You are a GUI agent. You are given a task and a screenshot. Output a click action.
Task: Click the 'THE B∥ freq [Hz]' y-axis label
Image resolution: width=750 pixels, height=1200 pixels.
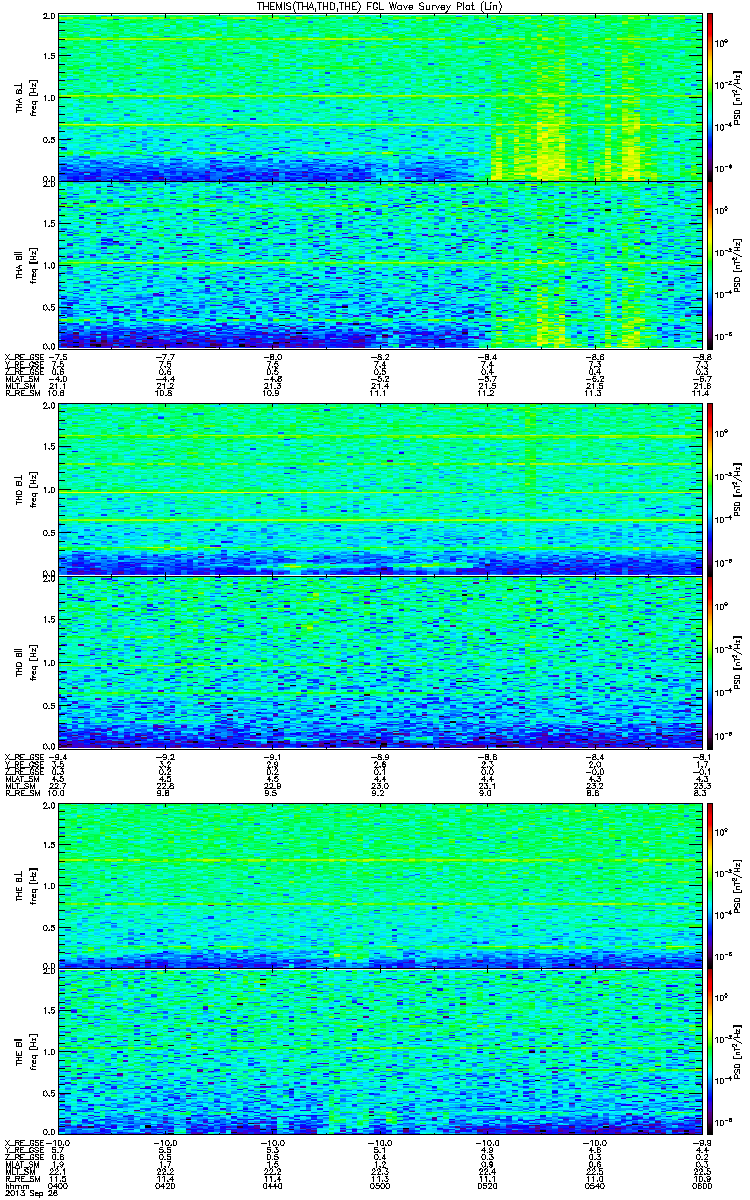click(26, 1052)
